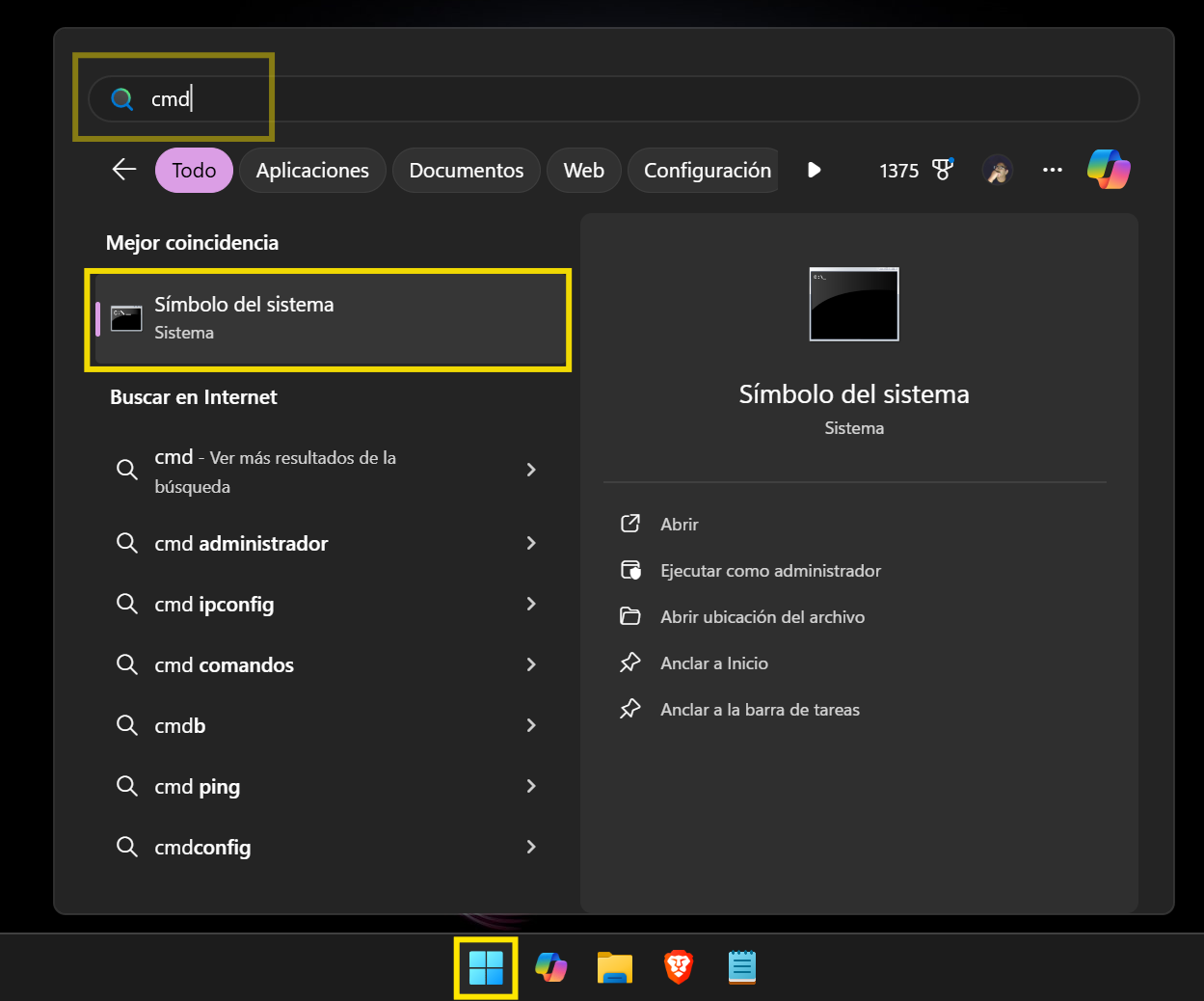Expand the 'cmd ipconfig' suggestion chevron

[531, 604]
